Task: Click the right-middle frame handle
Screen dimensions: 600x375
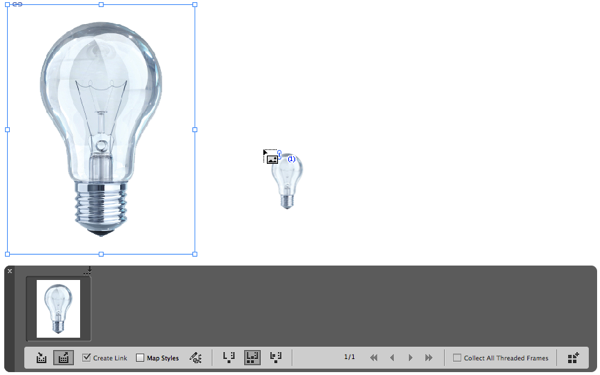Action: tap(195, 130)
